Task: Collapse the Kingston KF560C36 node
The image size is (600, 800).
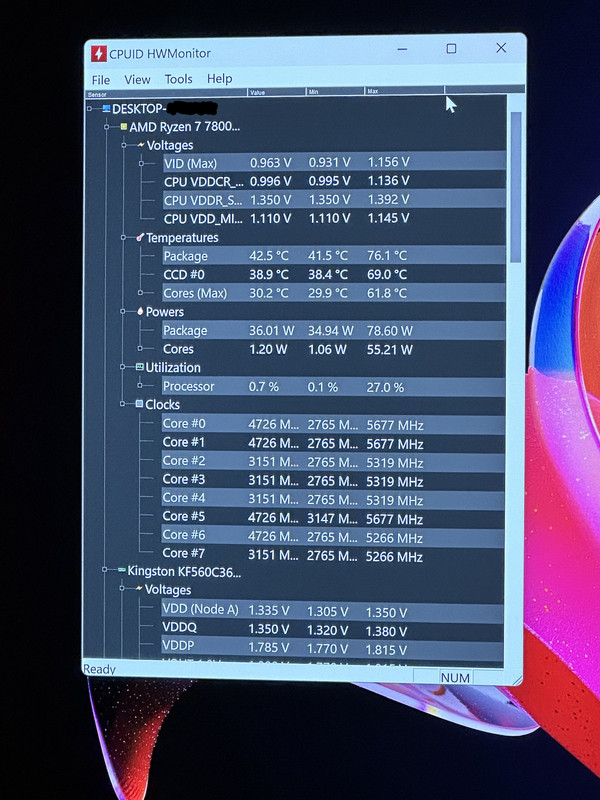Action: pyautogui.click(x=105, y=569)
